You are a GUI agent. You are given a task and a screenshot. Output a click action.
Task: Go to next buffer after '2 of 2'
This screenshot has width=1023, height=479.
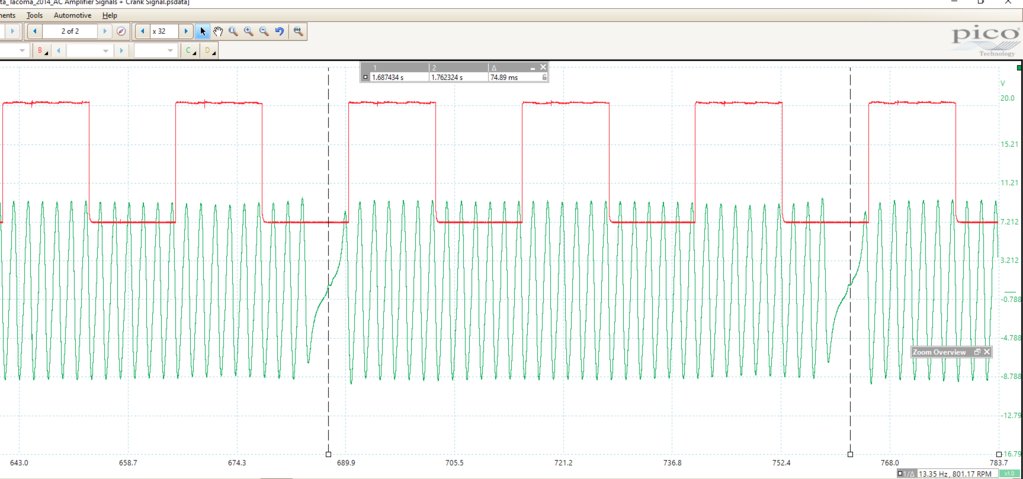pyautogui.click(x=105, y=31)
